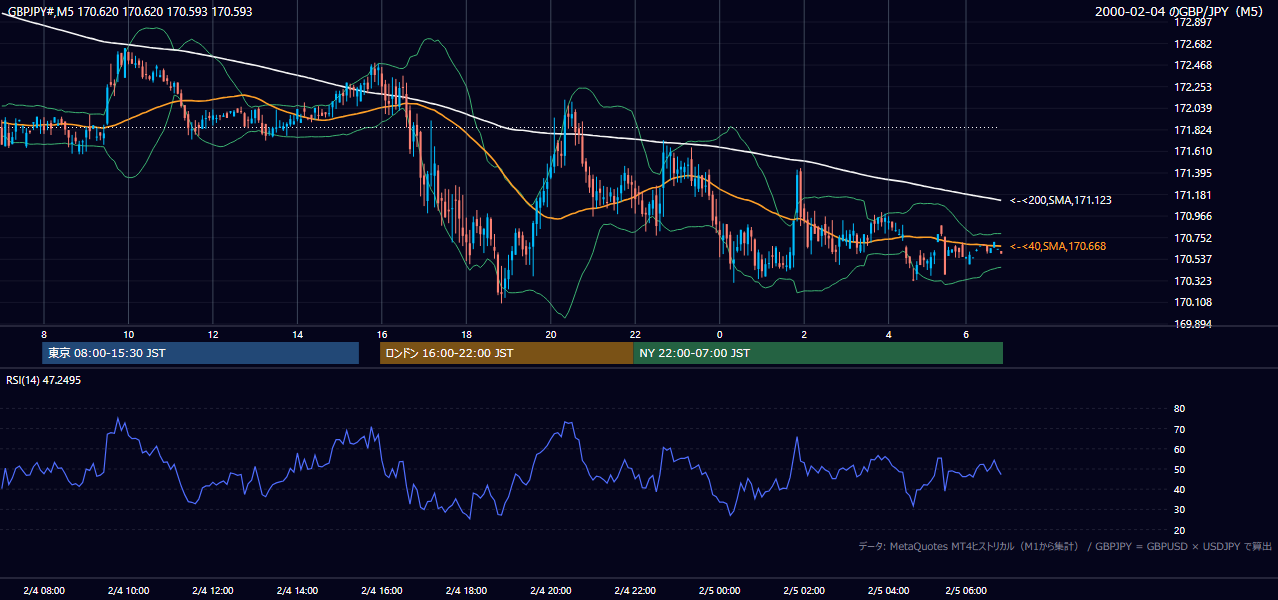Image resolution: width=1278 pixels, height=600 pixels.
Task: Select the 200 SMA label 171.123
Action: 1060,200
